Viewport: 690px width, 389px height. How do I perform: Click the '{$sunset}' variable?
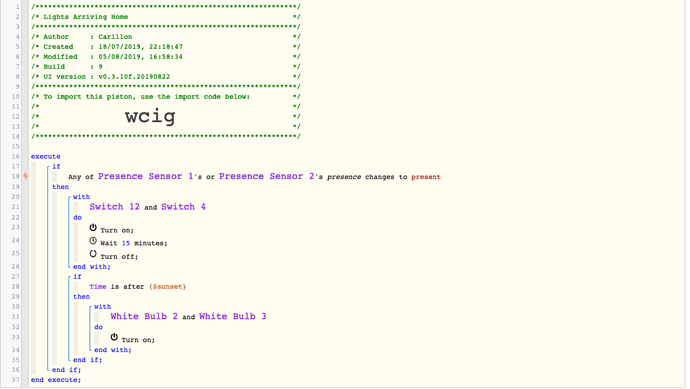[x=167, y=286]
